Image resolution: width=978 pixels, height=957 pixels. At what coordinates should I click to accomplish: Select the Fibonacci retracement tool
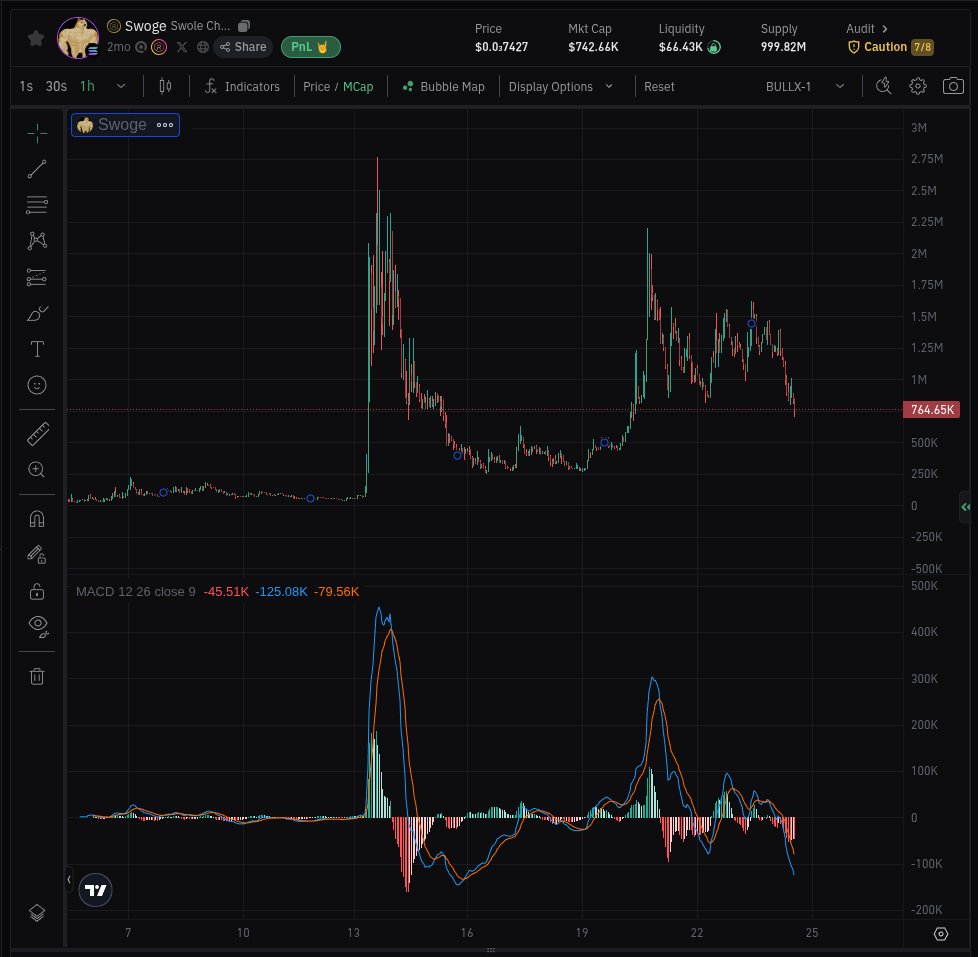(x=37, y=205)
